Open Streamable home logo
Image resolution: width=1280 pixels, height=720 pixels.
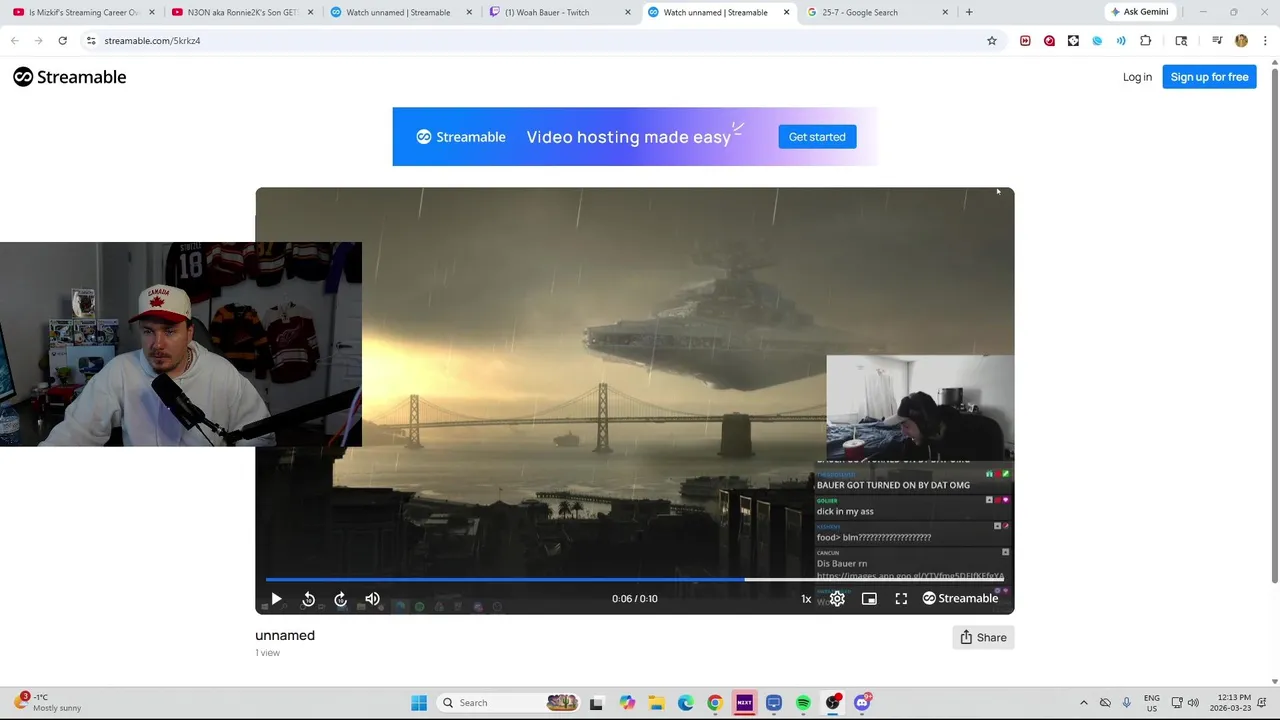point(70,77)
